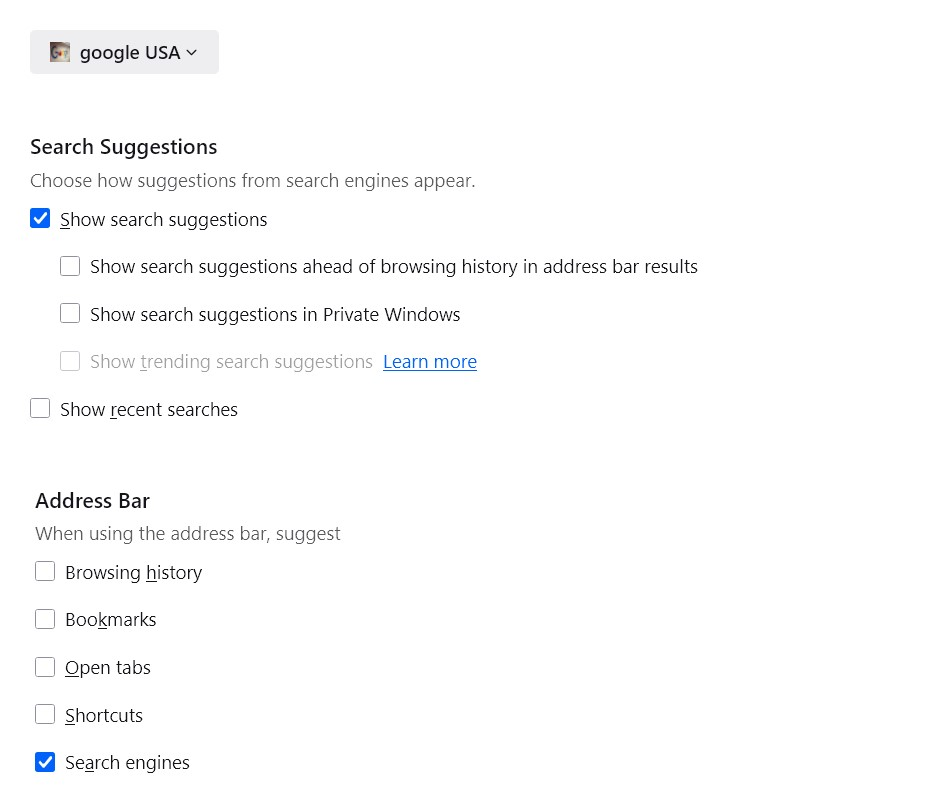Click the Google favicon in the search engine selector
Screen dimensions: 933x792
coord(60,52)
